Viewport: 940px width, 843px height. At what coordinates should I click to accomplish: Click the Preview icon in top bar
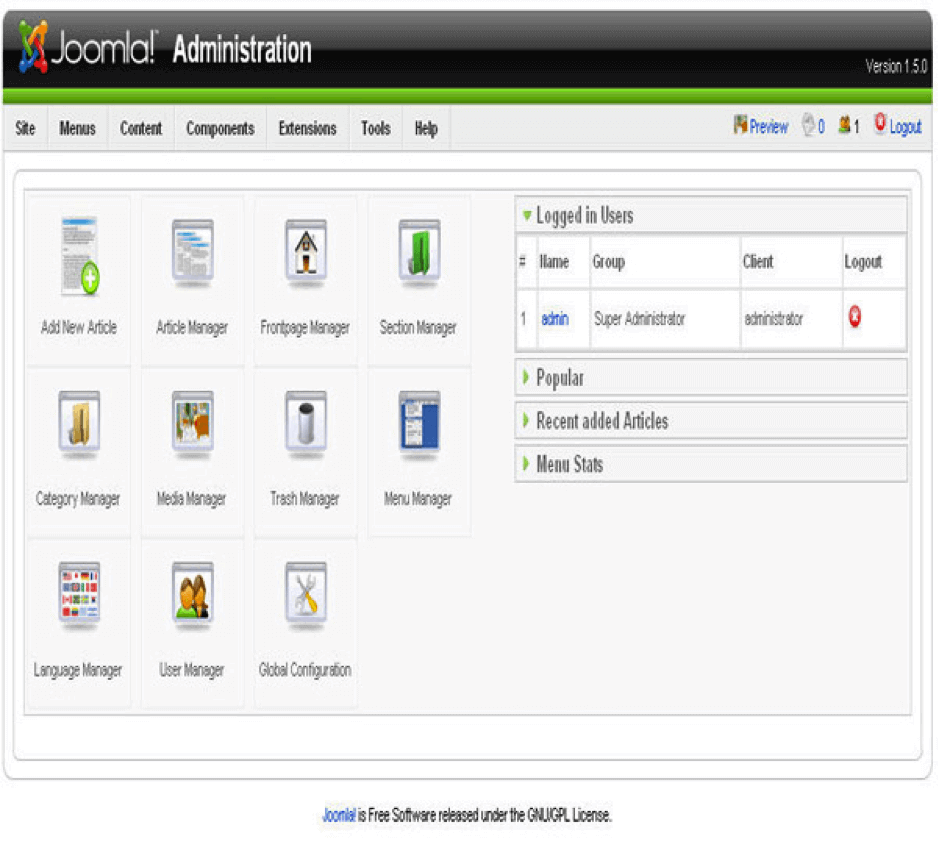740,125
